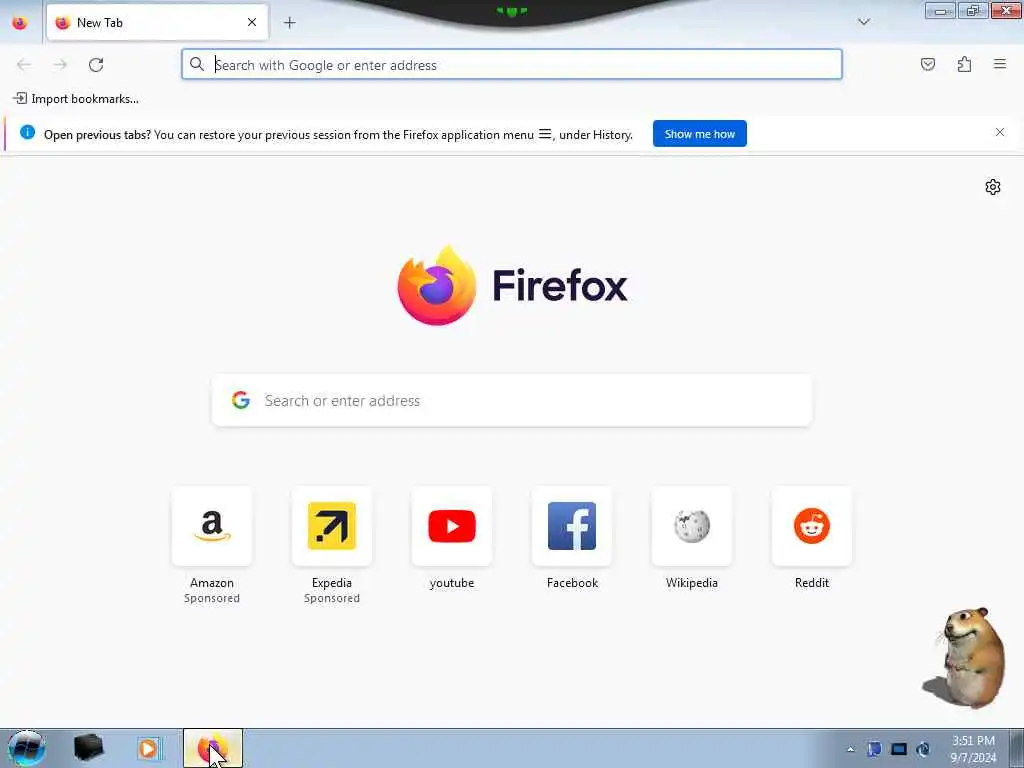Click the Firefox taskbar button
The height and width of the screenshot is (768, 1024).
213,748
